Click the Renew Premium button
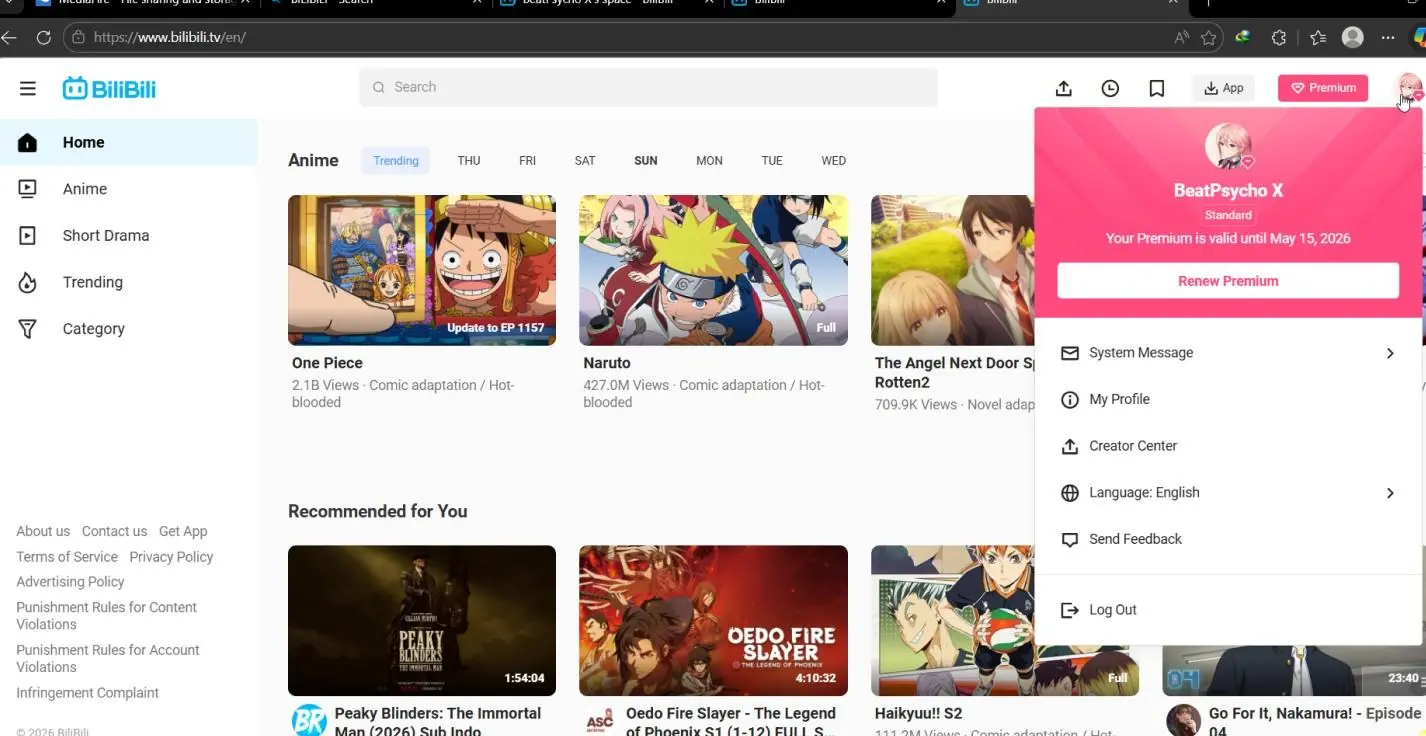1426x736 pixels. click(1228, 281)
